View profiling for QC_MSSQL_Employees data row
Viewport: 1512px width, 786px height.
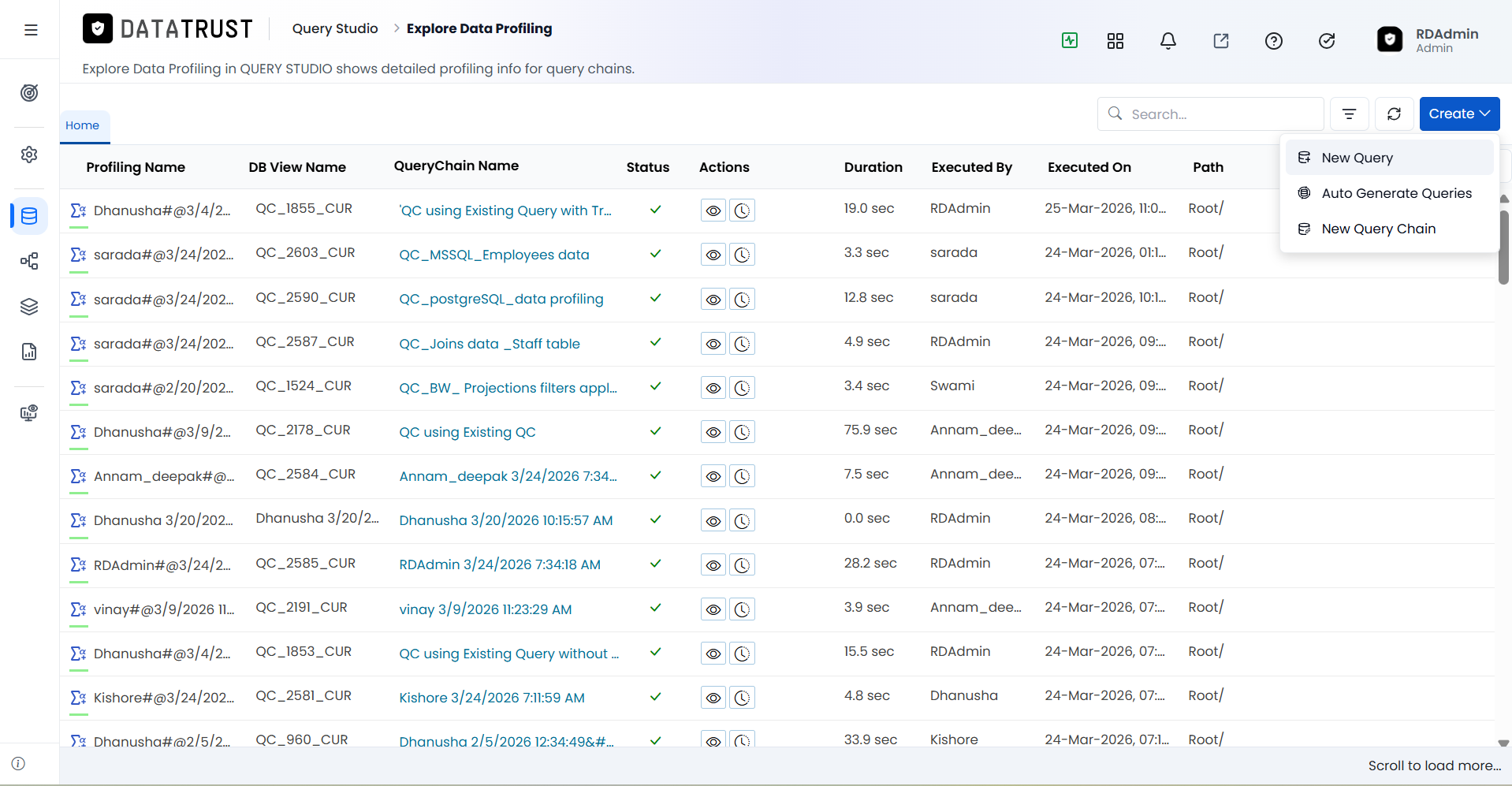point(713,255)
